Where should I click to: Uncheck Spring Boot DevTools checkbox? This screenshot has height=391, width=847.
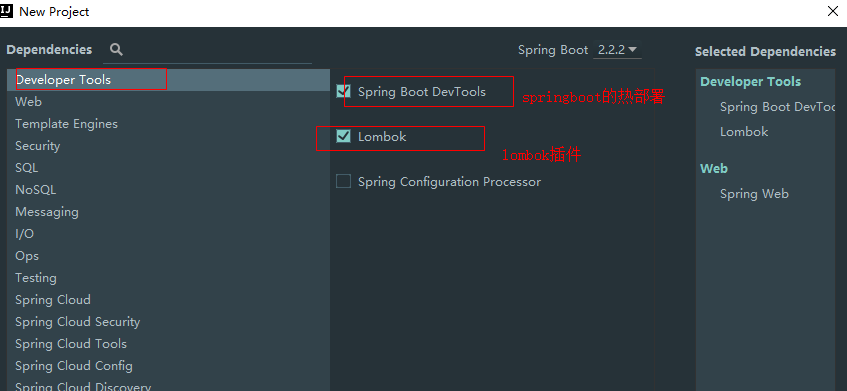coord(344,91)
